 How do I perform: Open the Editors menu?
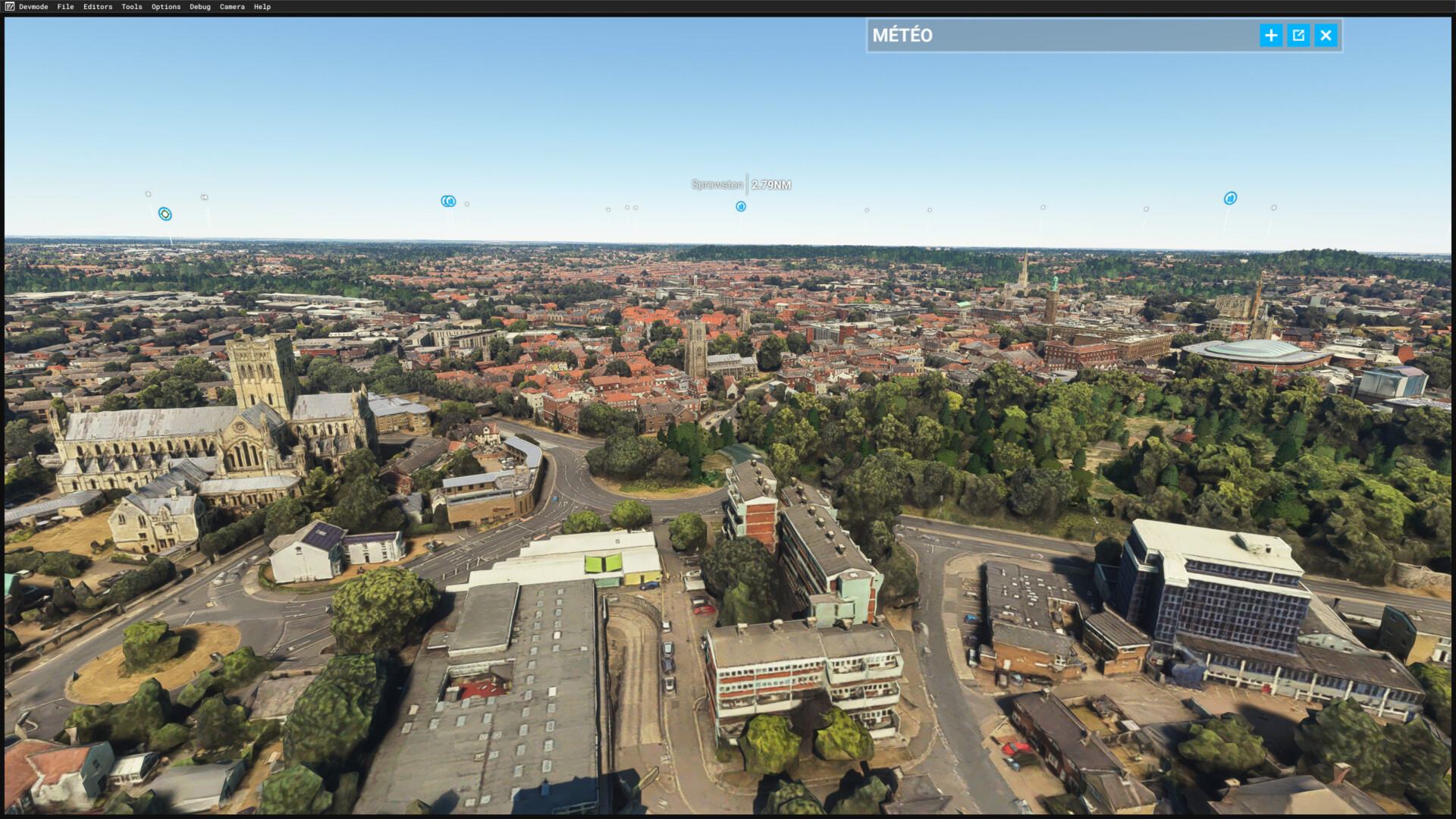pyautogui.click(x=98, y=7)
